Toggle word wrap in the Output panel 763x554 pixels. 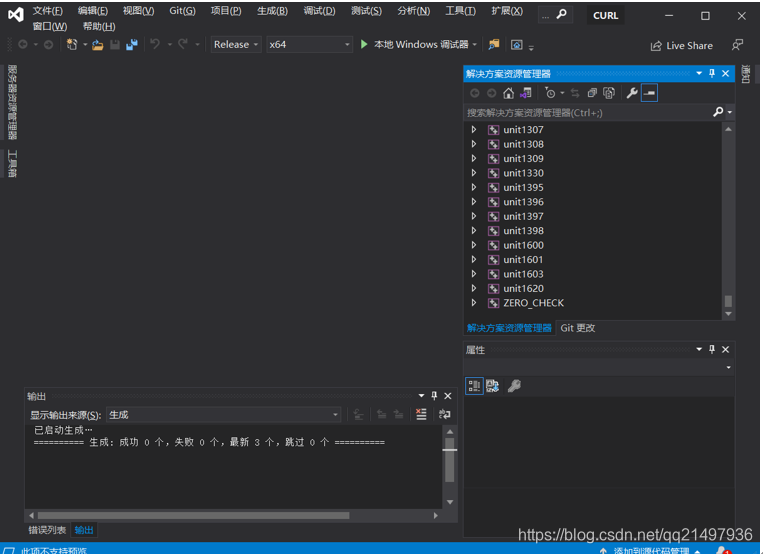click(x=444, y=415)
